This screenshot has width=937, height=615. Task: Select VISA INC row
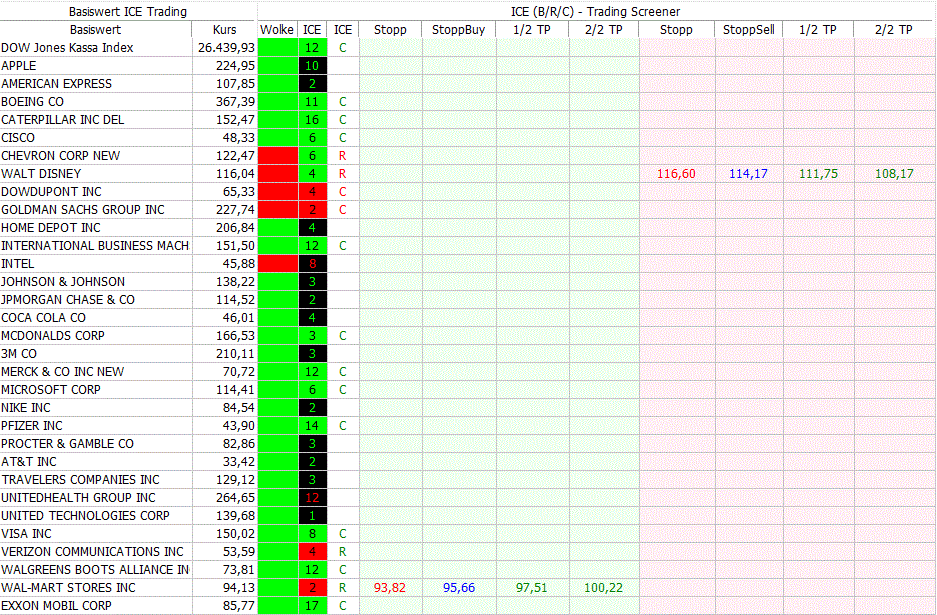tap(26, 533)
